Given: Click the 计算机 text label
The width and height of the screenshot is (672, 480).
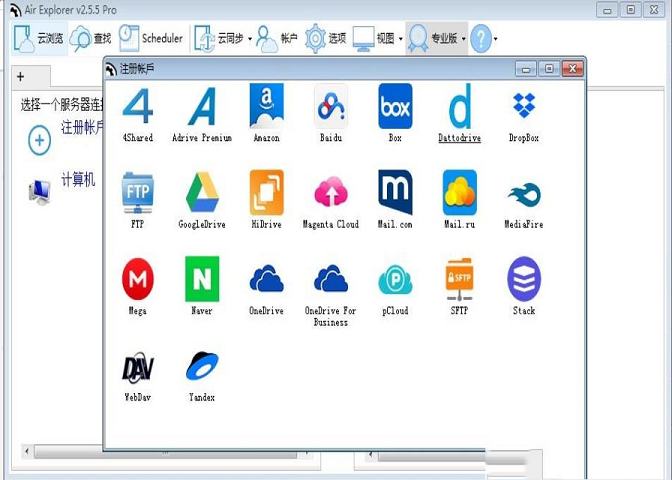Looking at the screenshot, I should pyautogui.click(x=78, y=179).
